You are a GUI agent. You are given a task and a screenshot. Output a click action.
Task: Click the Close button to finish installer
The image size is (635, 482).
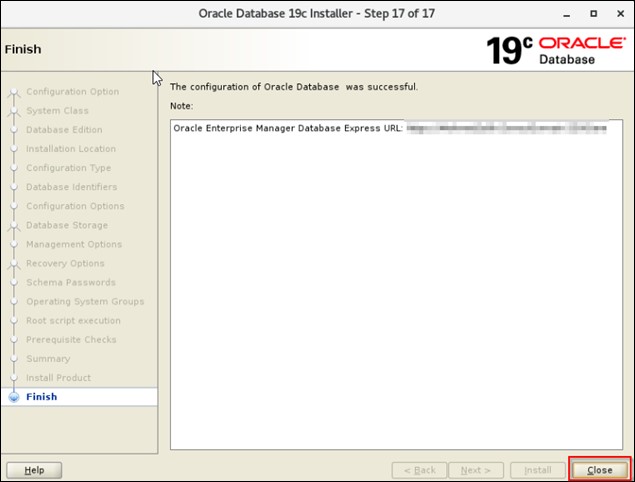click(x=600, y=470)
